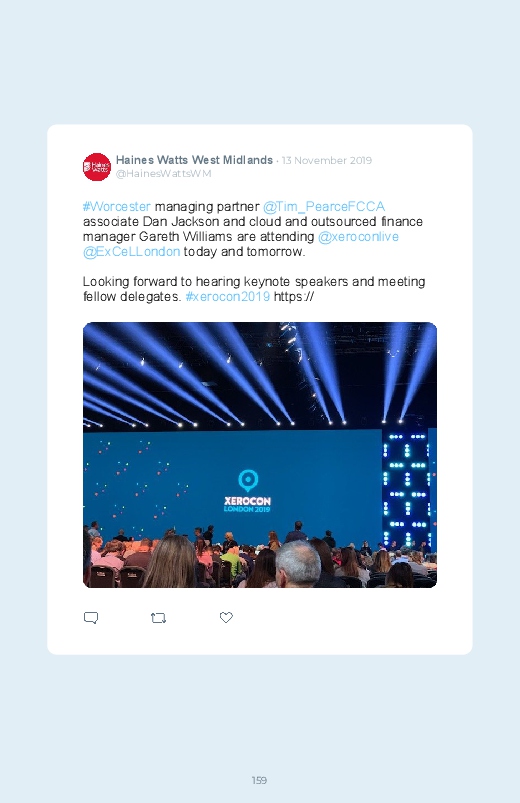Screen dimensions: 520x803
Task: Like the tweet with the heart icon
Action: click(x=226, y=618)
